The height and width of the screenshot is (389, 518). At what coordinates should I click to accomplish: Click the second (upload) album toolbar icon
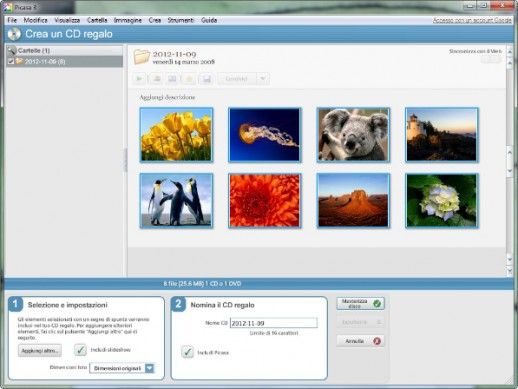[x=156, y=79]
